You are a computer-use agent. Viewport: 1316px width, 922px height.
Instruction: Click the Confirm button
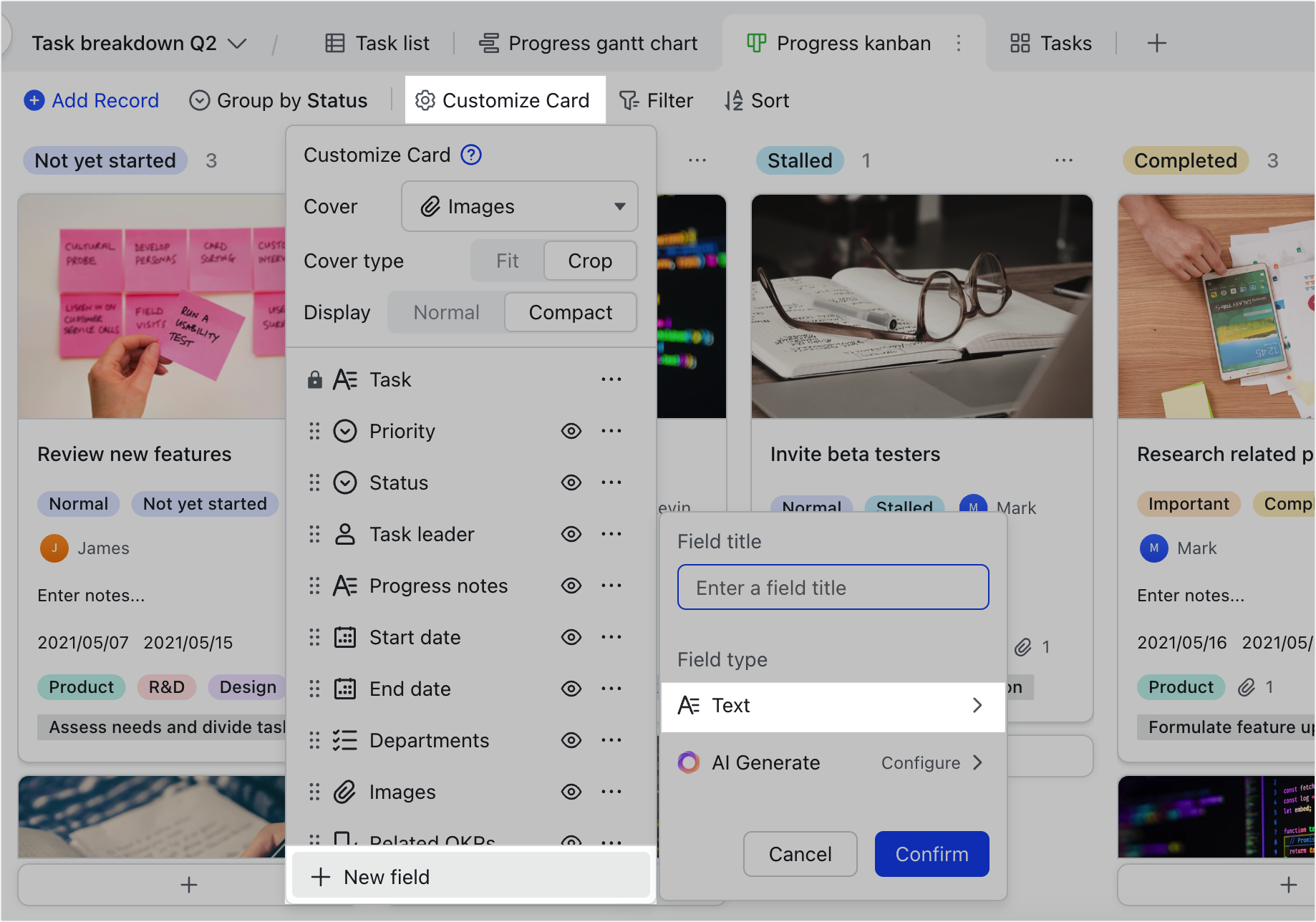pyautogui.click(x=931, y=853)
